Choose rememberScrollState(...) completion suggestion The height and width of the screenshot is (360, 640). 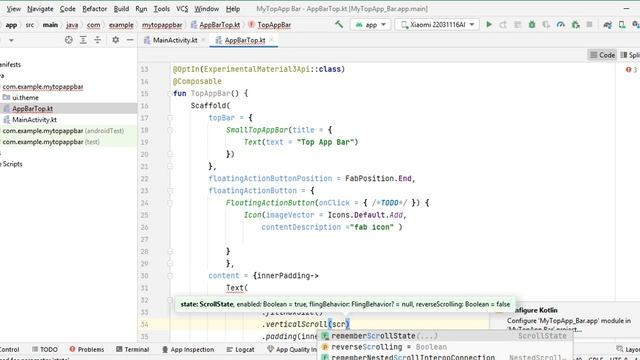(x=445, y=336)
